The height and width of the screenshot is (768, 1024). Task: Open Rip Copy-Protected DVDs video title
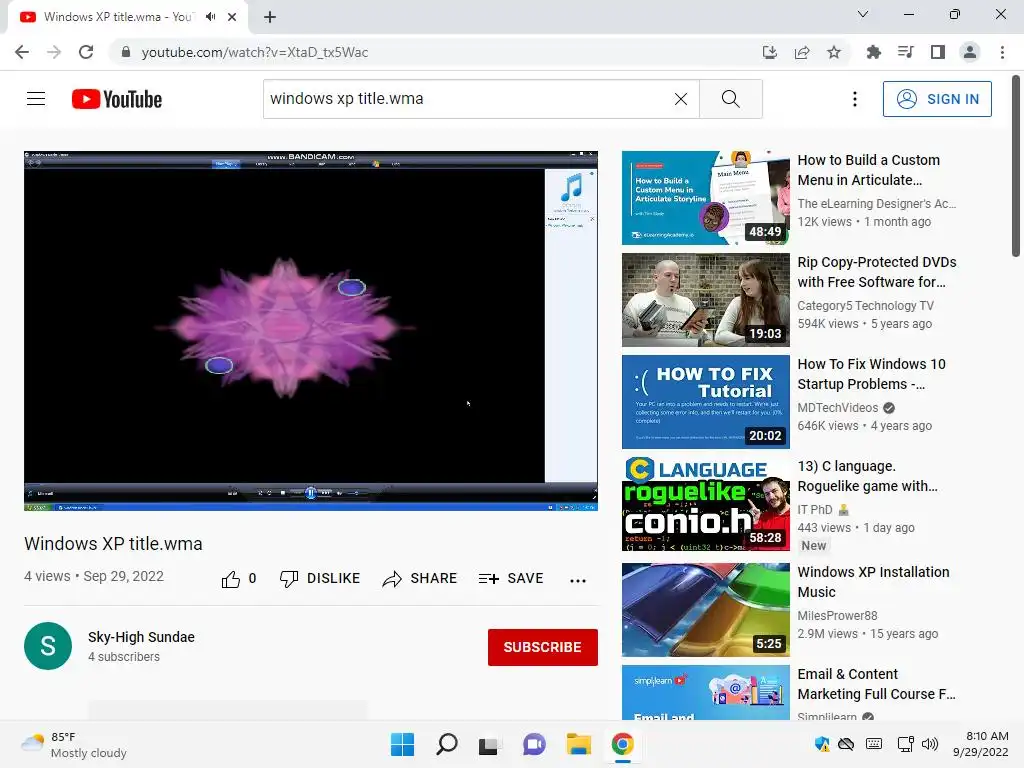pyautogui.click(x=876, y=272)
